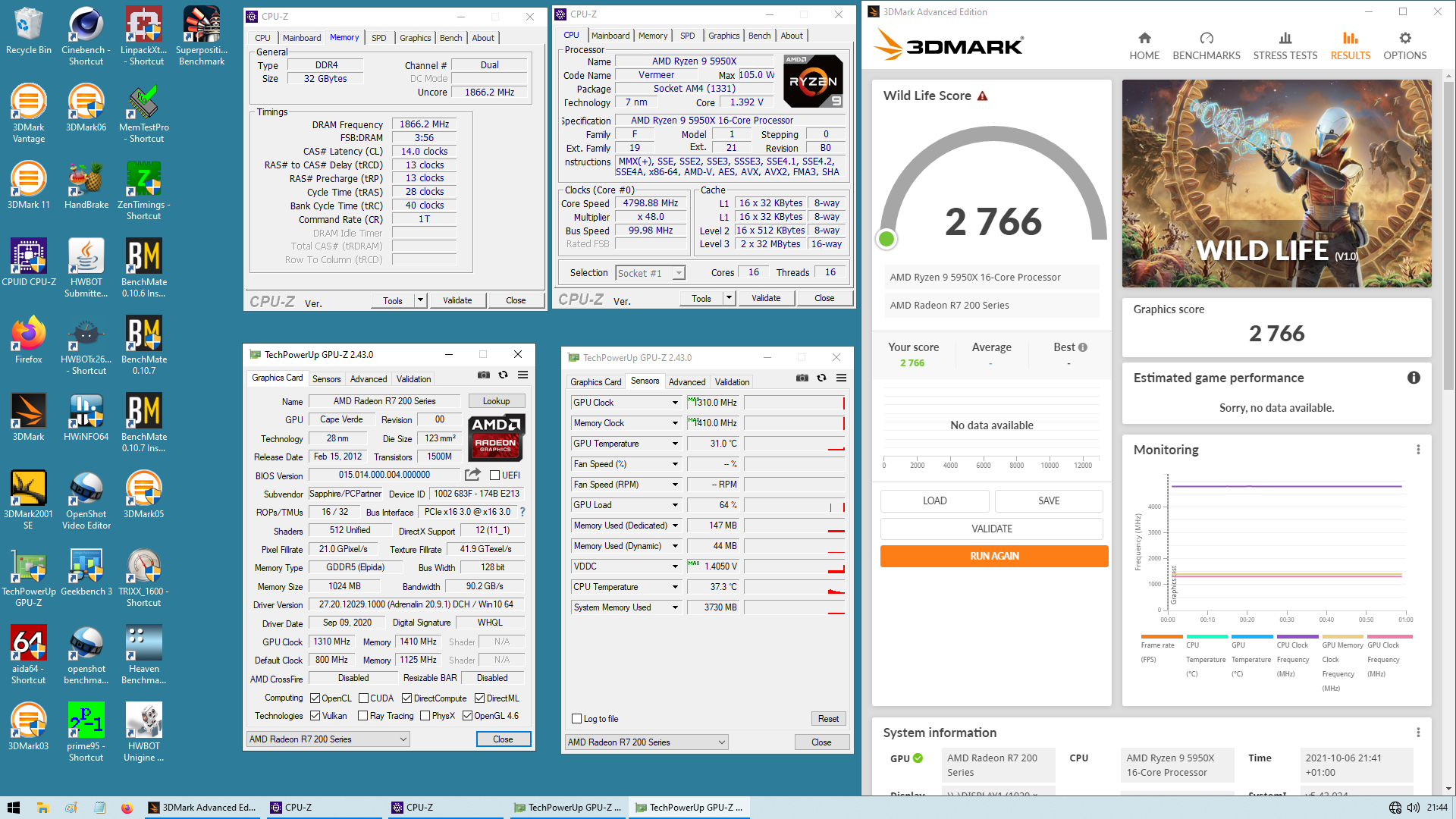Open 3DMark OPTIONS gear
The width and height of the screenshot is (1456, 819).
(1405, 46)
